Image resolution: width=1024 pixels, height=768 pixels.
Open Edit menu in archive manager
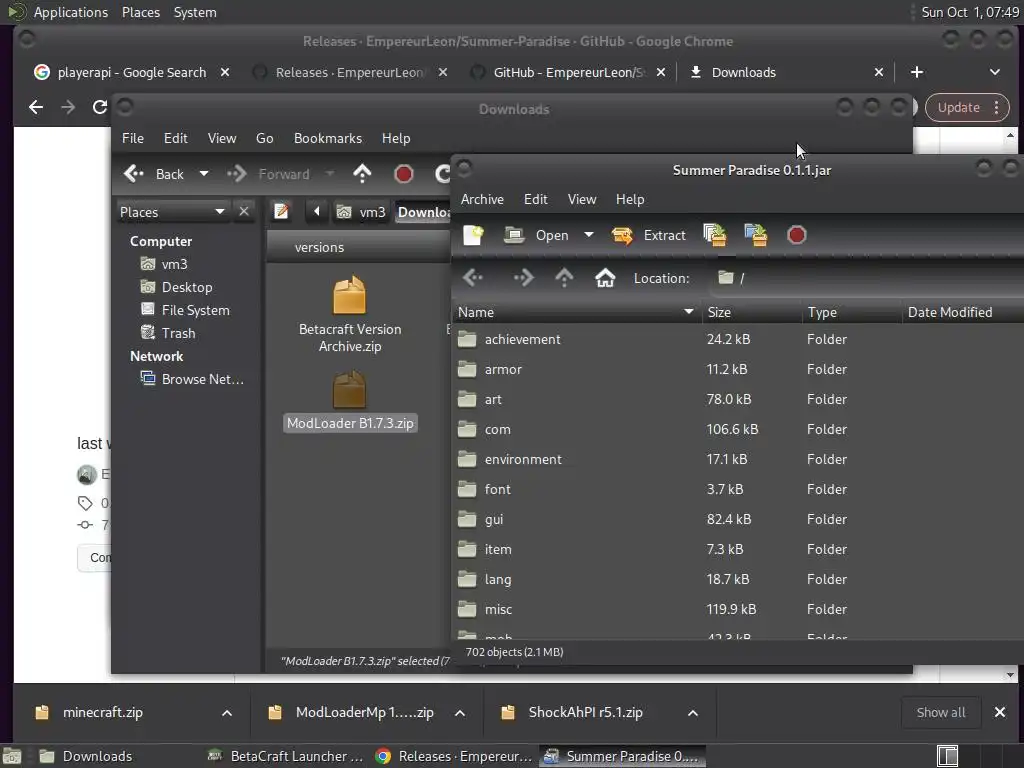[x=536, y=199]
